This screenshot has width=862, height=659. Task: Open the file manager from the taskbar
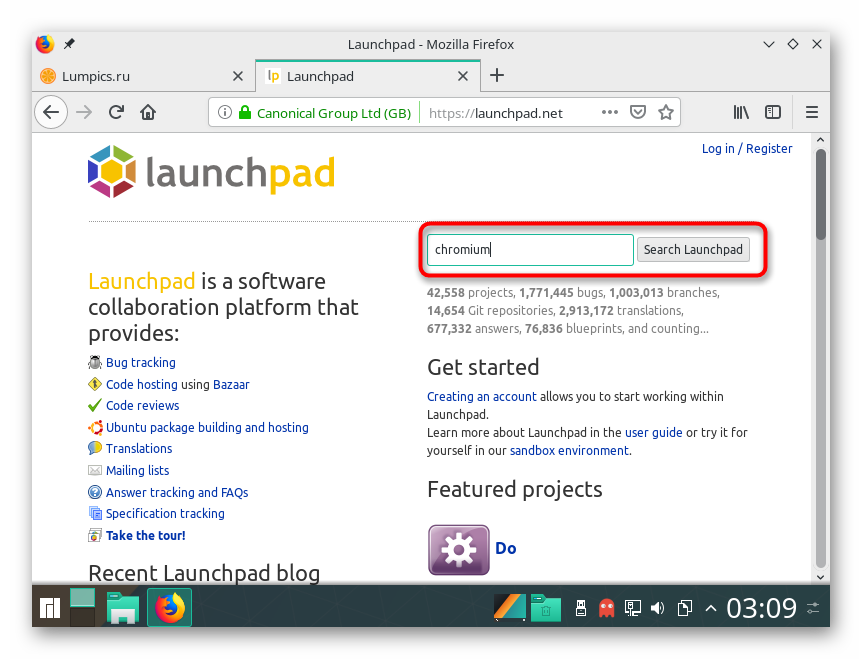coord(123,608)
